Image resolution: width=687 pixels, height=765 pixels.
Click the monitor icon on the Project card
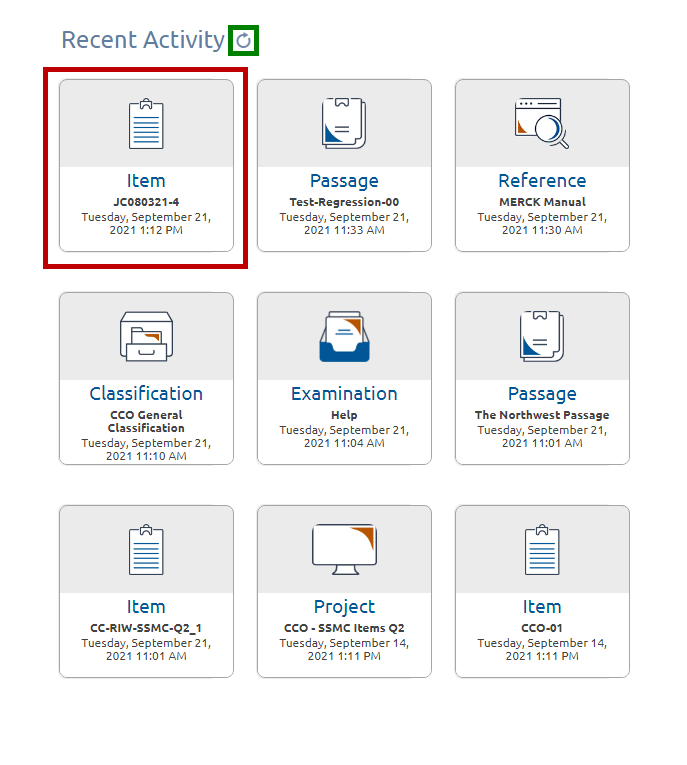[x=344, y=549]
